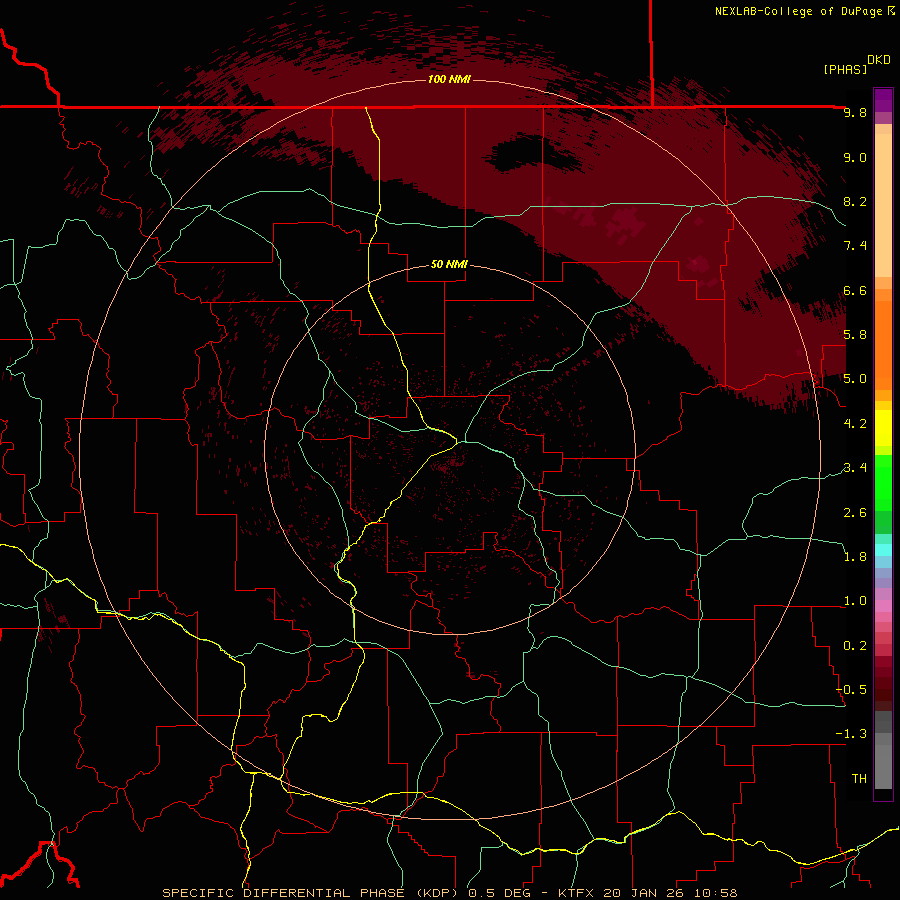900x900 pixels.
Task: Select the 1.0 value on color scale
Action: coord(855,600)
